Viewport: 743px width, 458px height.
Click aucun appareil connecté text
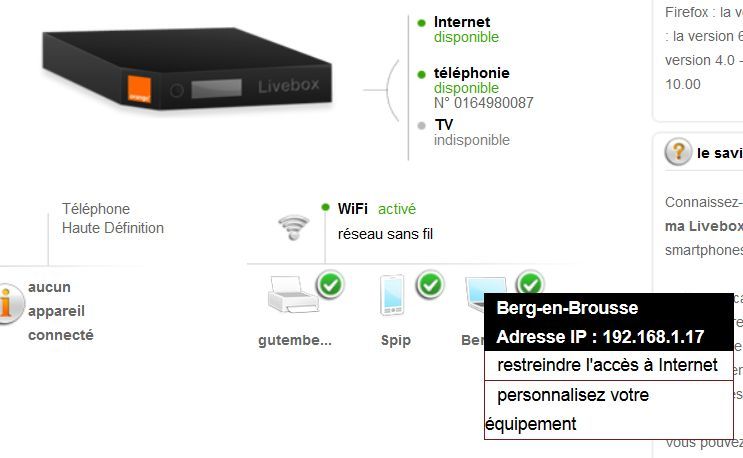(x=61, y=311)
